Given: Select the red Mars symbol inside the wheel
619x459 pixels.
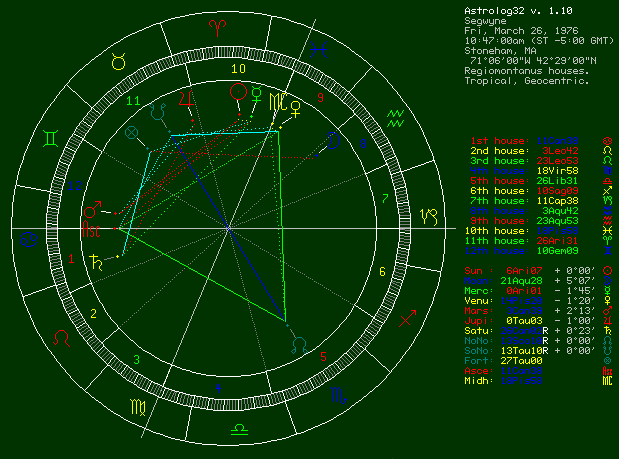Looking at the screenshot, I should (x=92, y=210).
